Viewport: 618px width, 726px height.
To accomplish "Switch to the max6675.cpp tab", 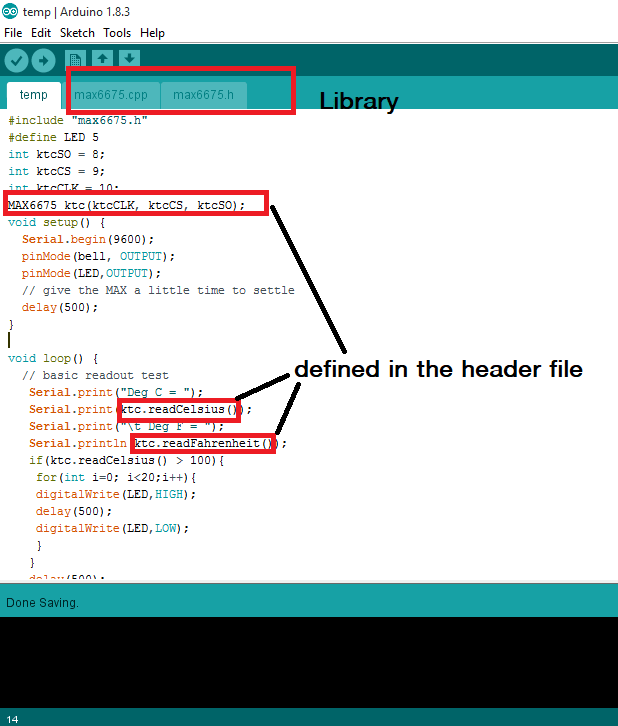I will 111,95.
